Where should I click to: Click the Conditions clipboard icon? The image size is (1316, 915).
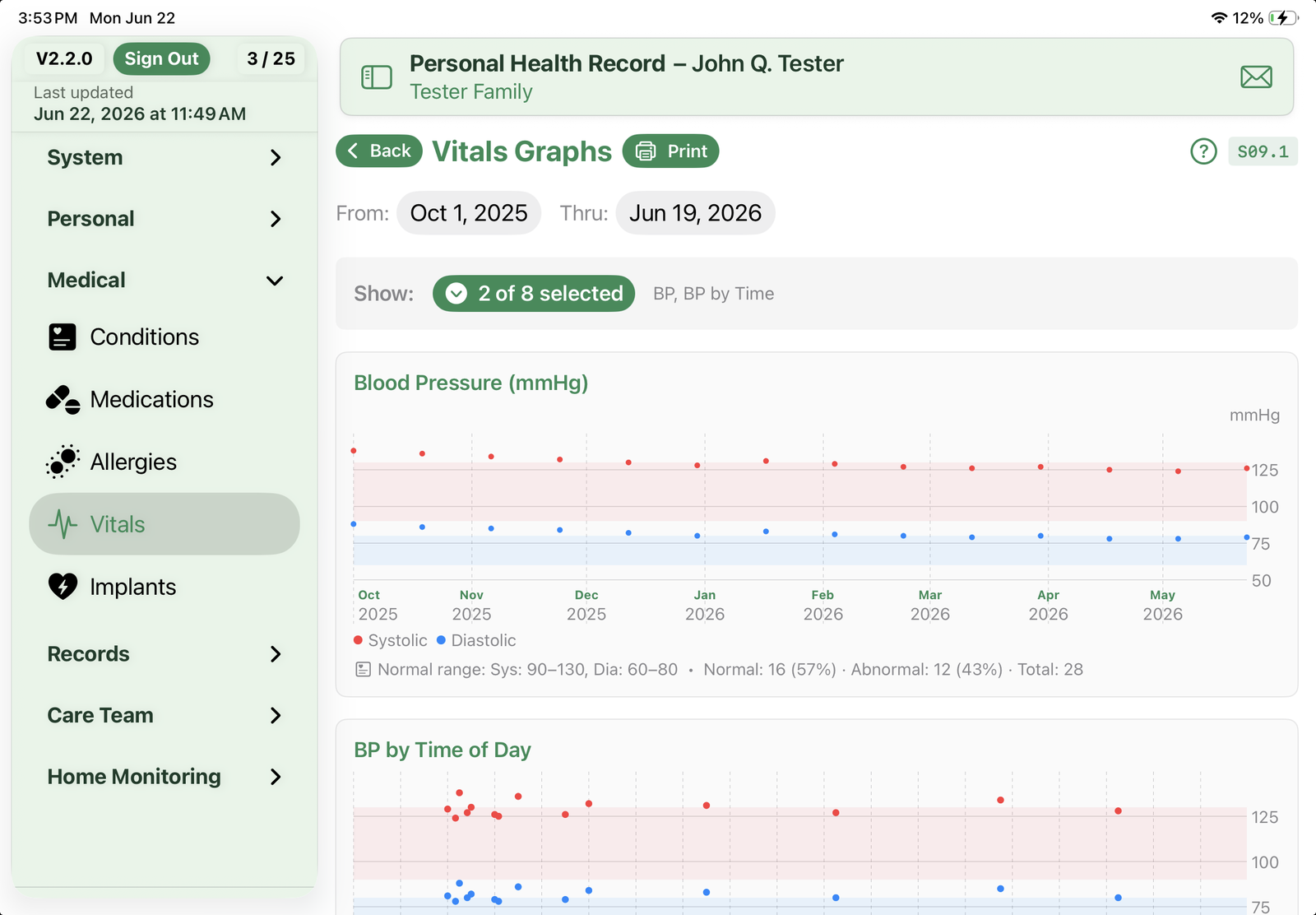pos(63,337)
